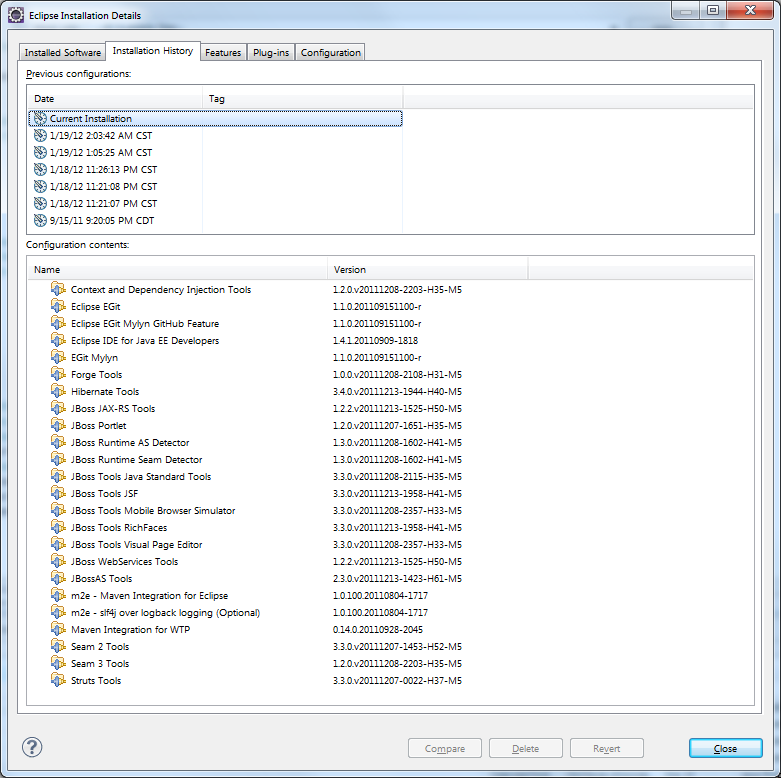
Task: Click the JBossAS Tools feature icon
Action: (x=58, y=578)
